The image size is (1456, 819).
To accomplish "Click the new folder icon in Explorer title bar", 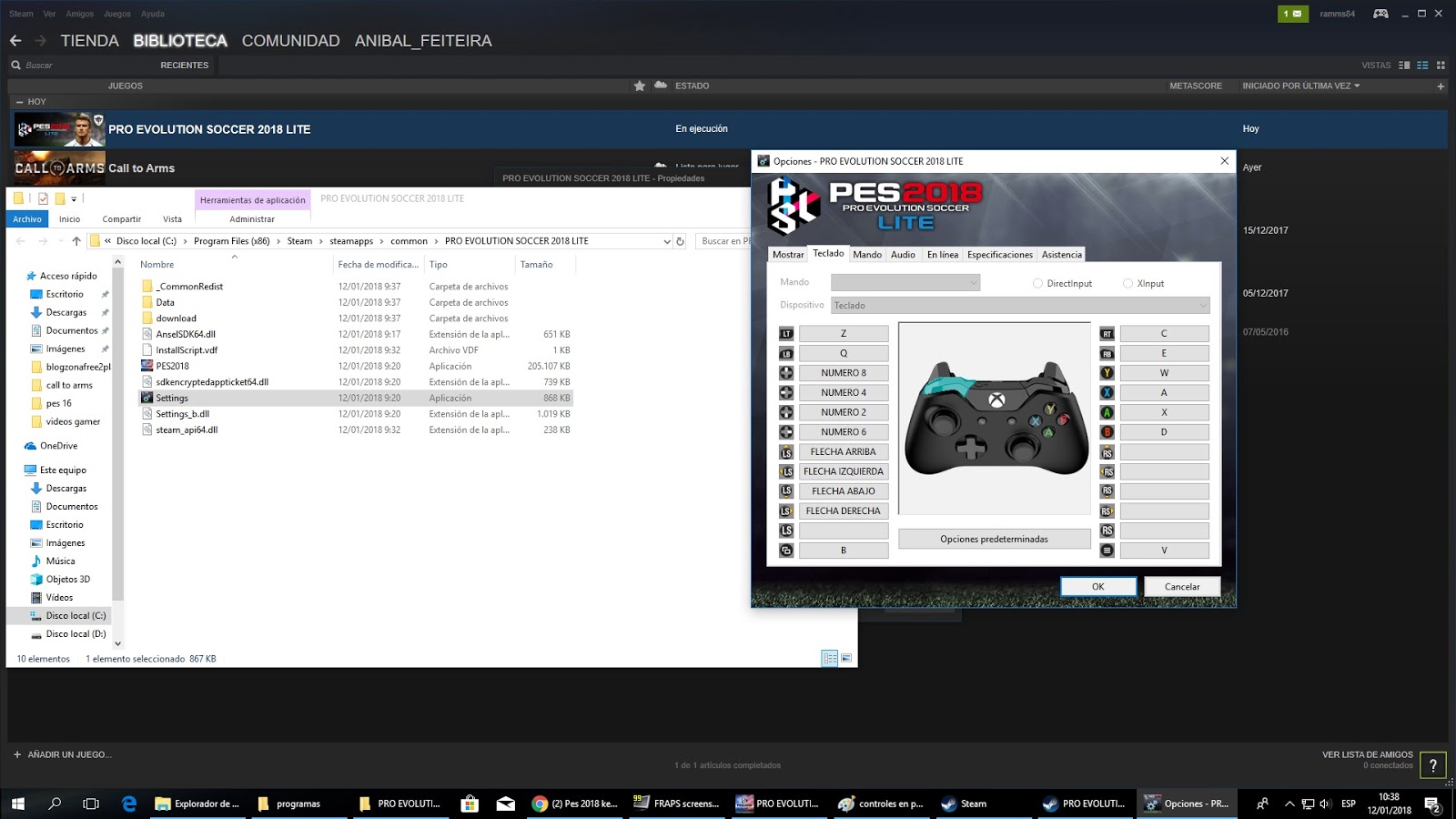I will (x=60, y=198).
